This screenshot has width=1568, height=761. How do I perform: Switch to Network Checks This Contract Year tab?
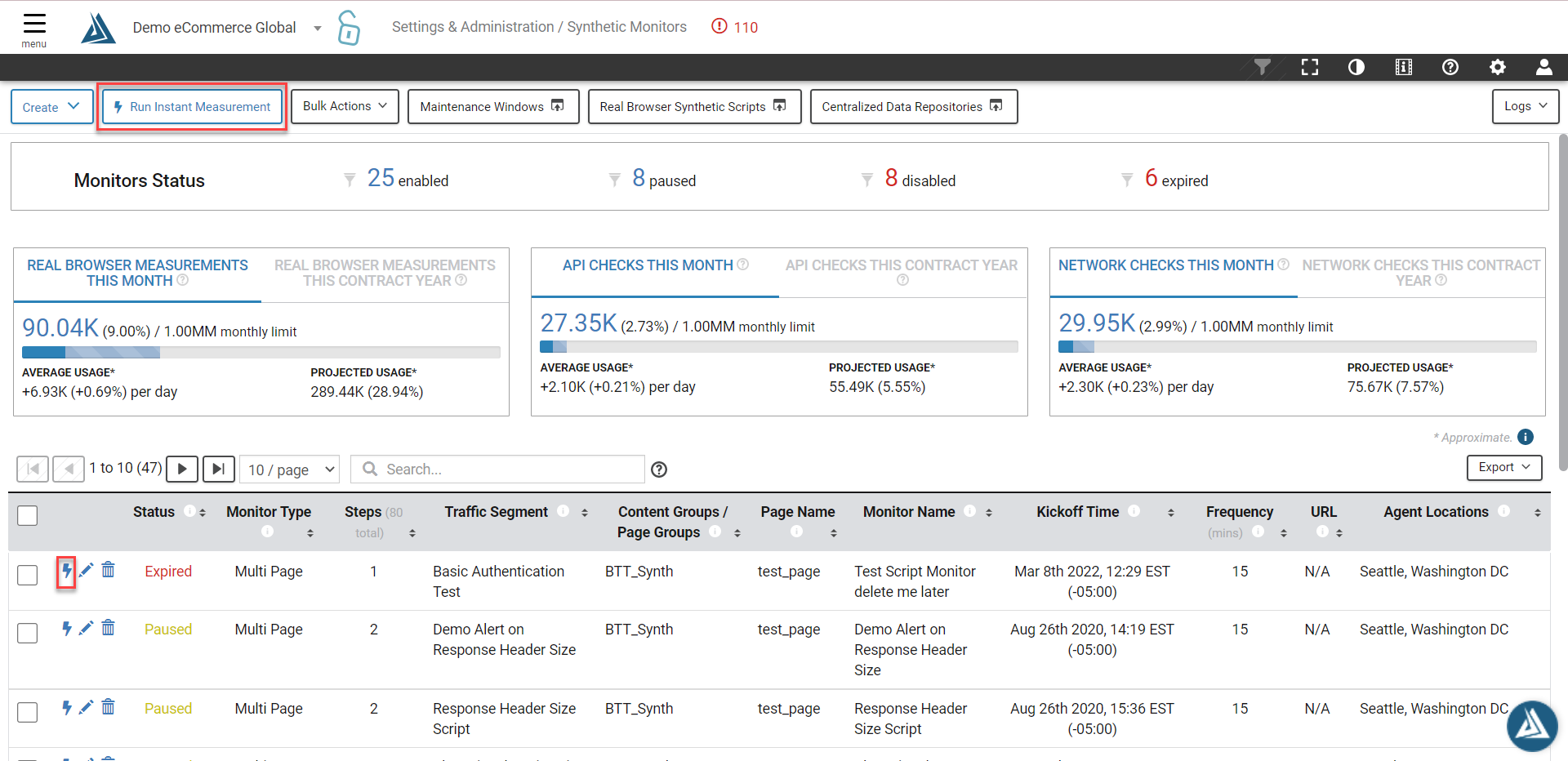[x=1421, y=273]
